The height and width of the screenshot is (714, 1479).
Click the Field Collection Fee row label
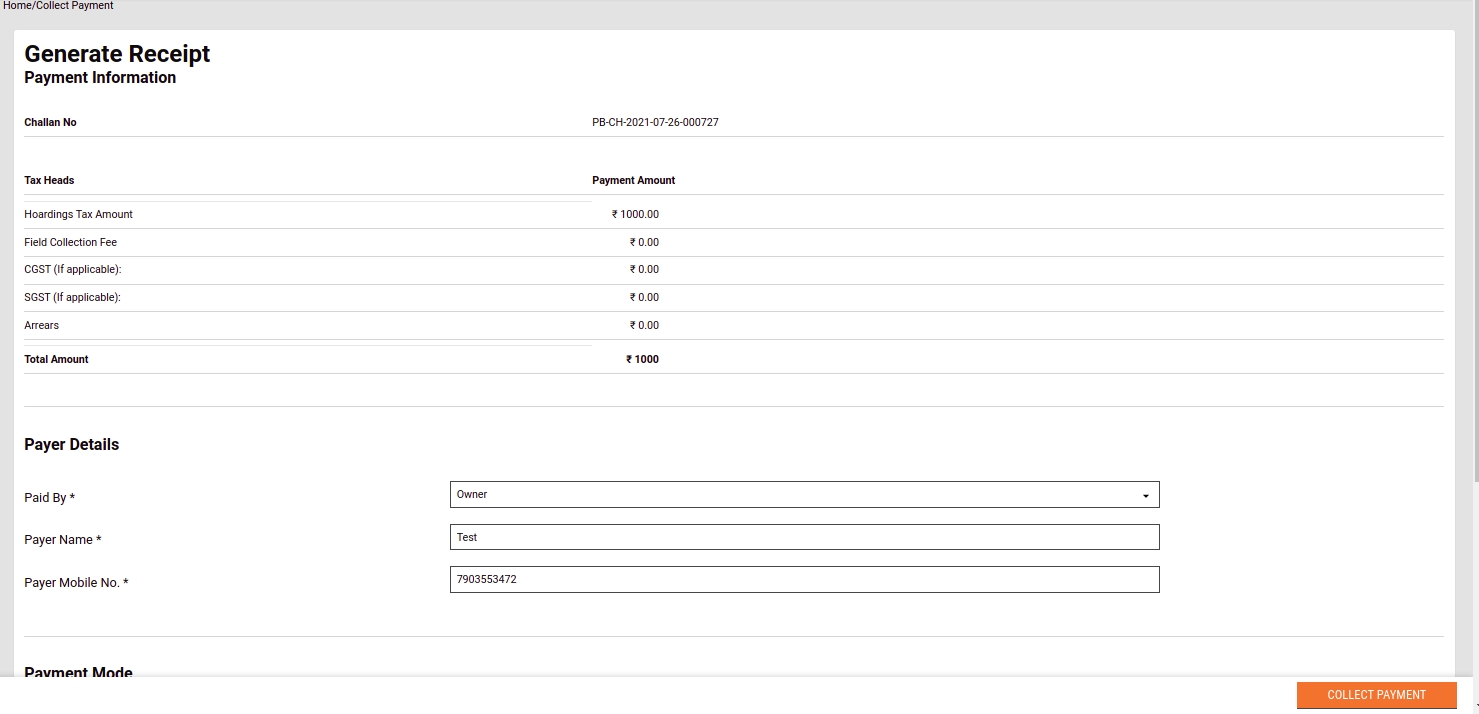pyautogui.click(x=70, y=243)
